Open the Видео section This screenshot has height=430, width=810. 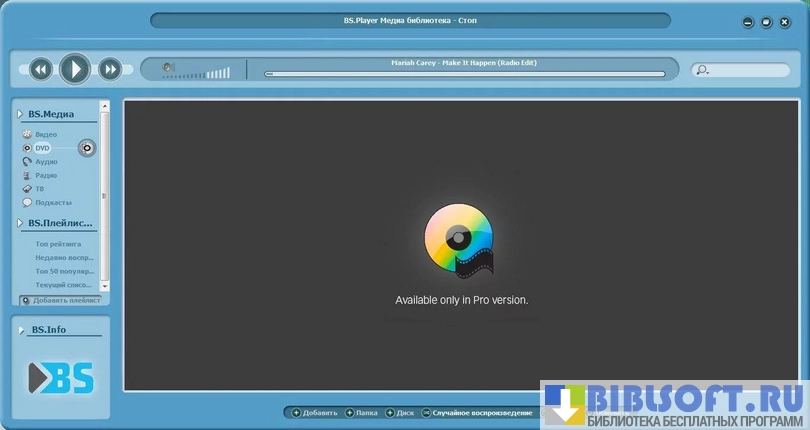tap(46, 134)
